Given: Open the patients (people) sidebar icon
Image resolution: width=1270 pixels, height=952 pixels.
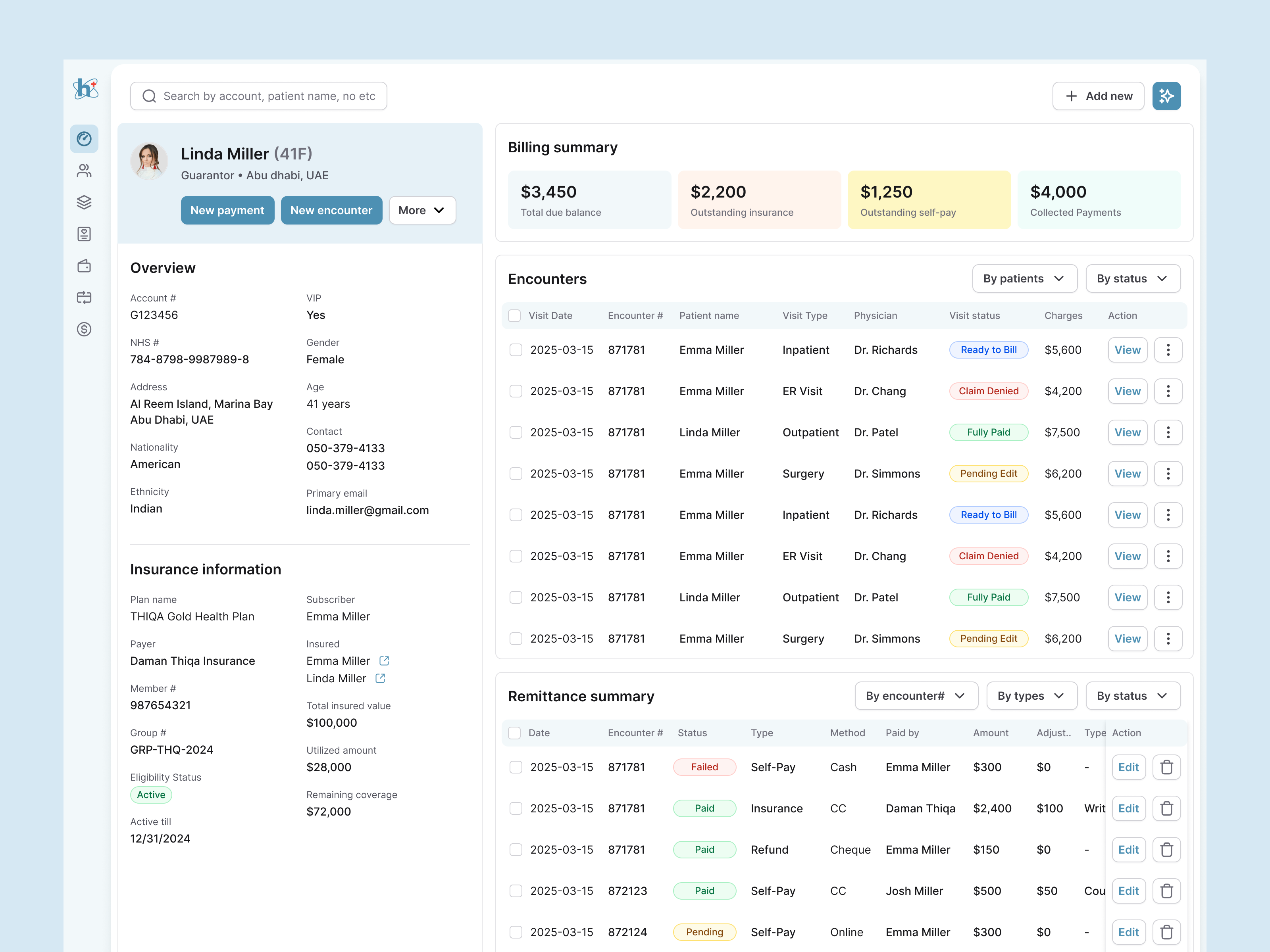Looking at the screenshot, I should coord(84,171).
